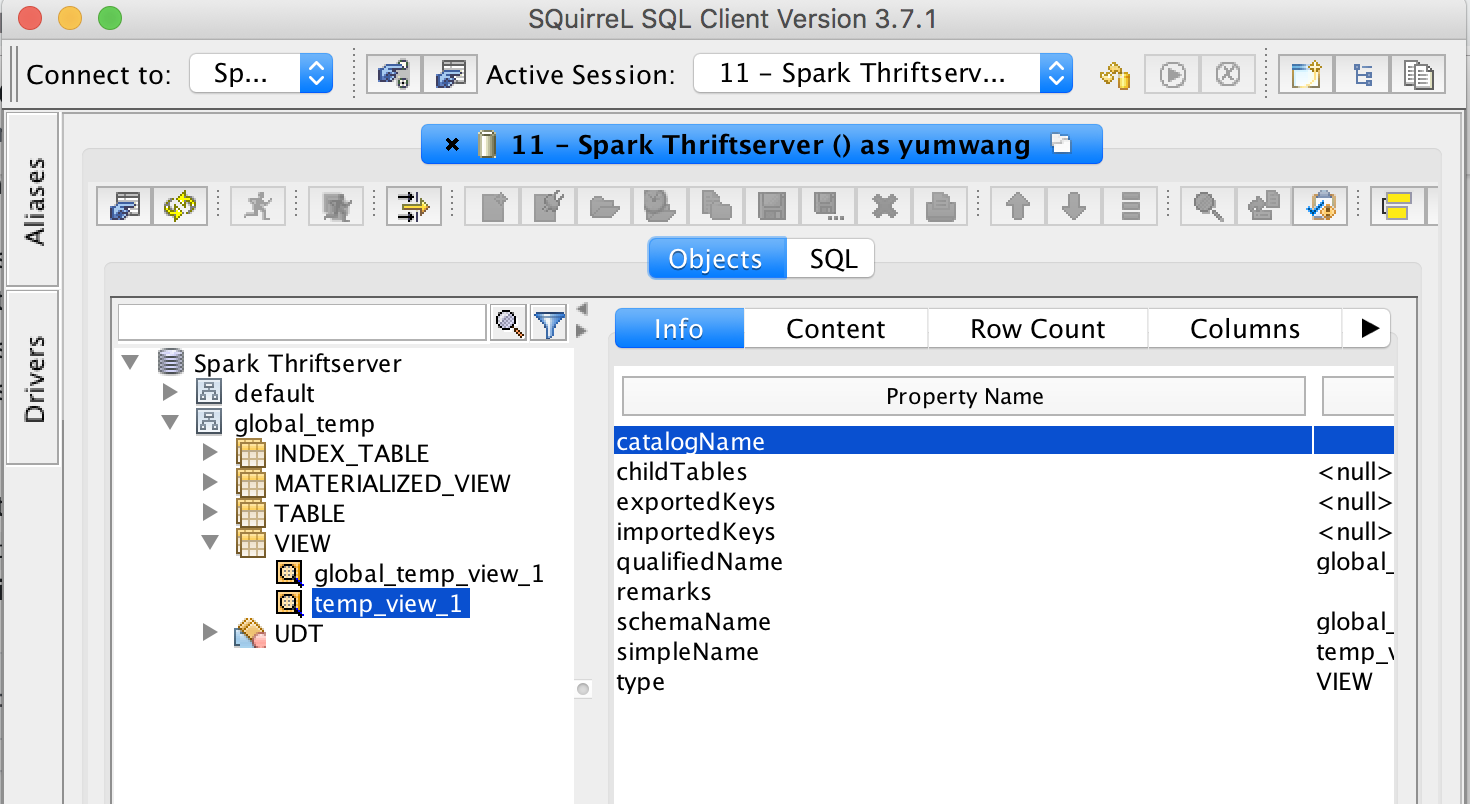The height and width of the screenshot is (804, 1470).
Task: Click the transaction arrows toolbar icon
Action: pyautogui.click(x=413, y=207)
